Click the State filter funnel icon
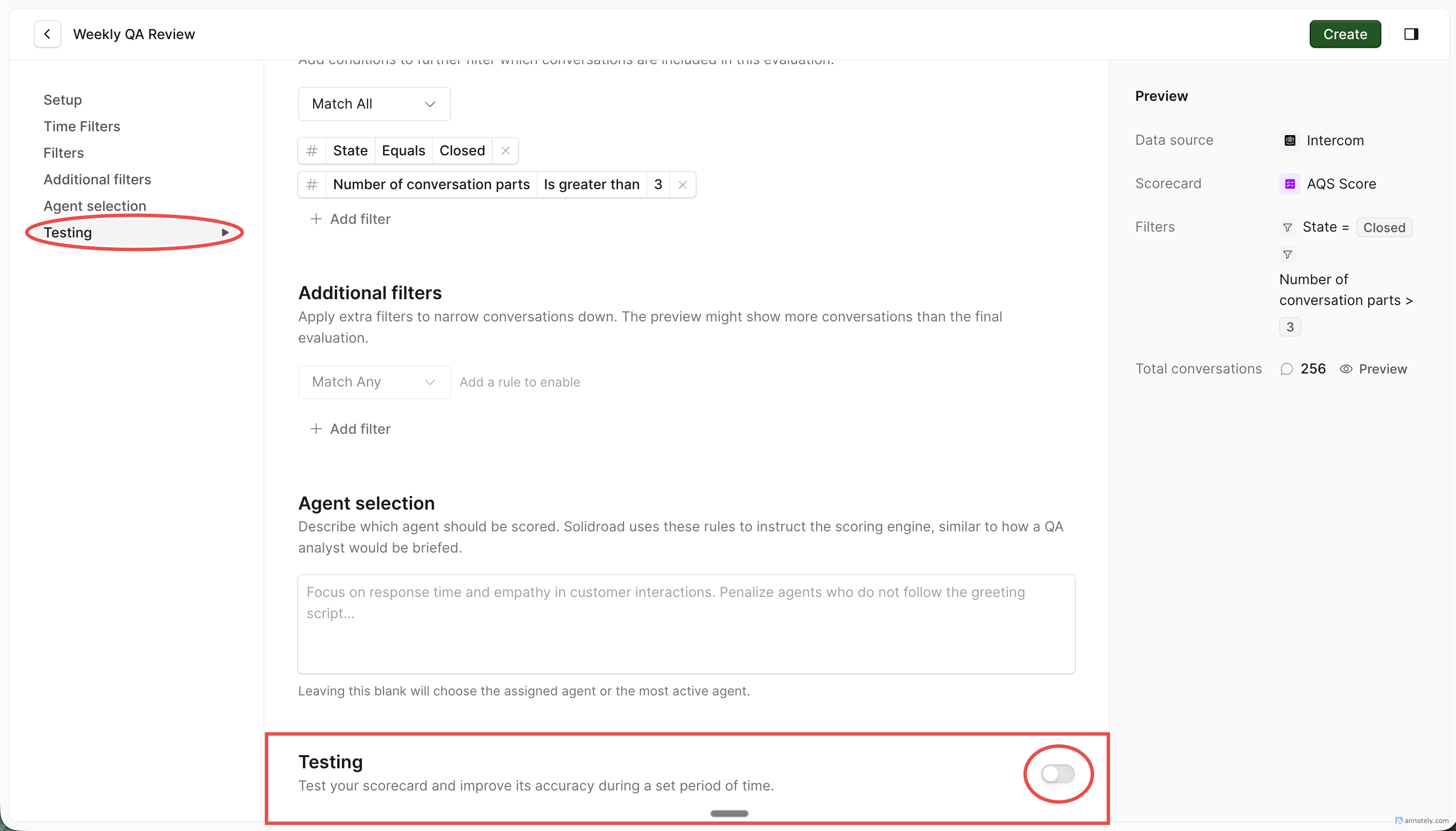Viewport: 1456px width, 831px height. [1288, 227]
